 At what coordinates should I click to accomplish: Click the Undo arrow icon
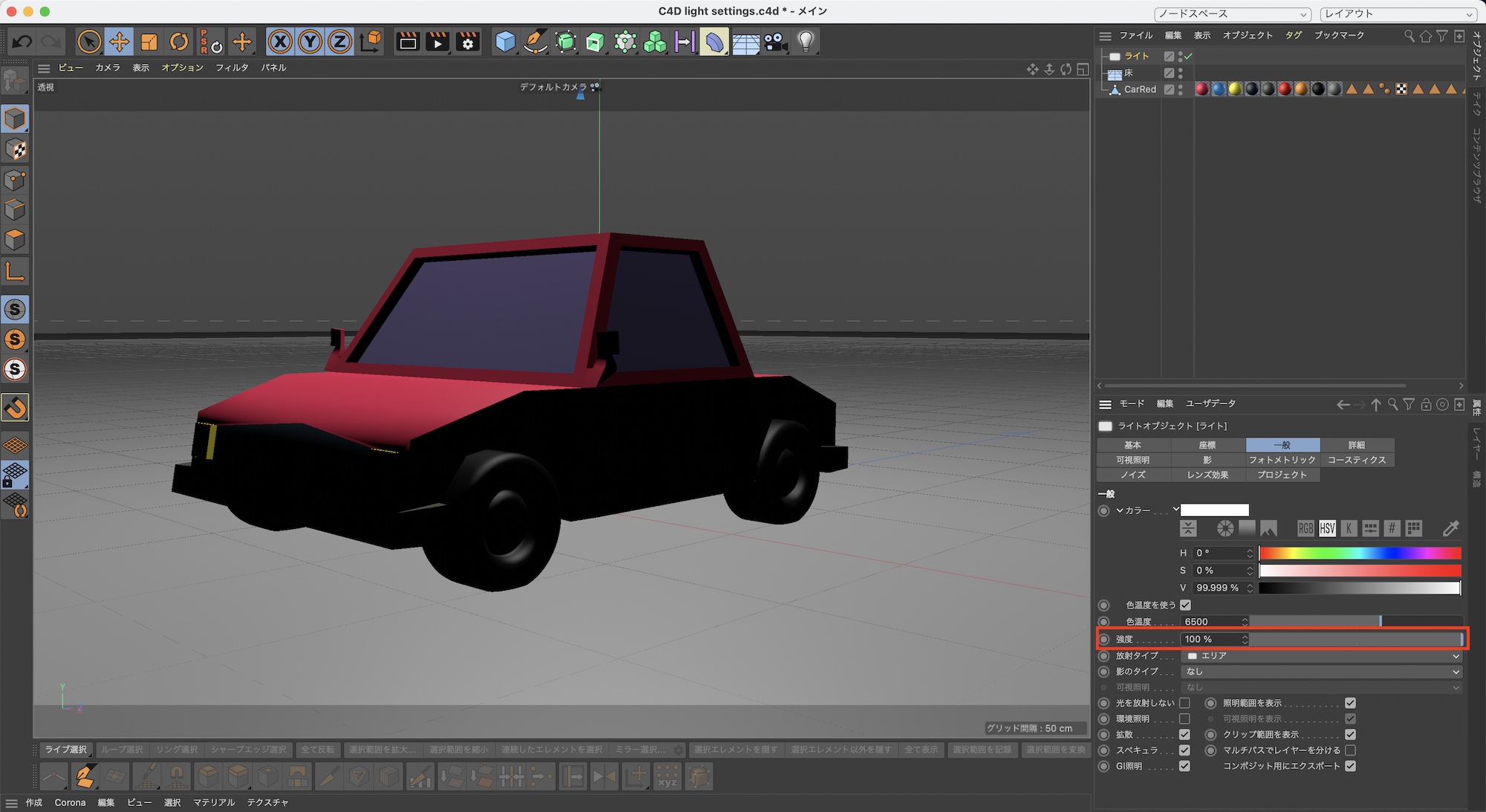click(x=22, y=42)
